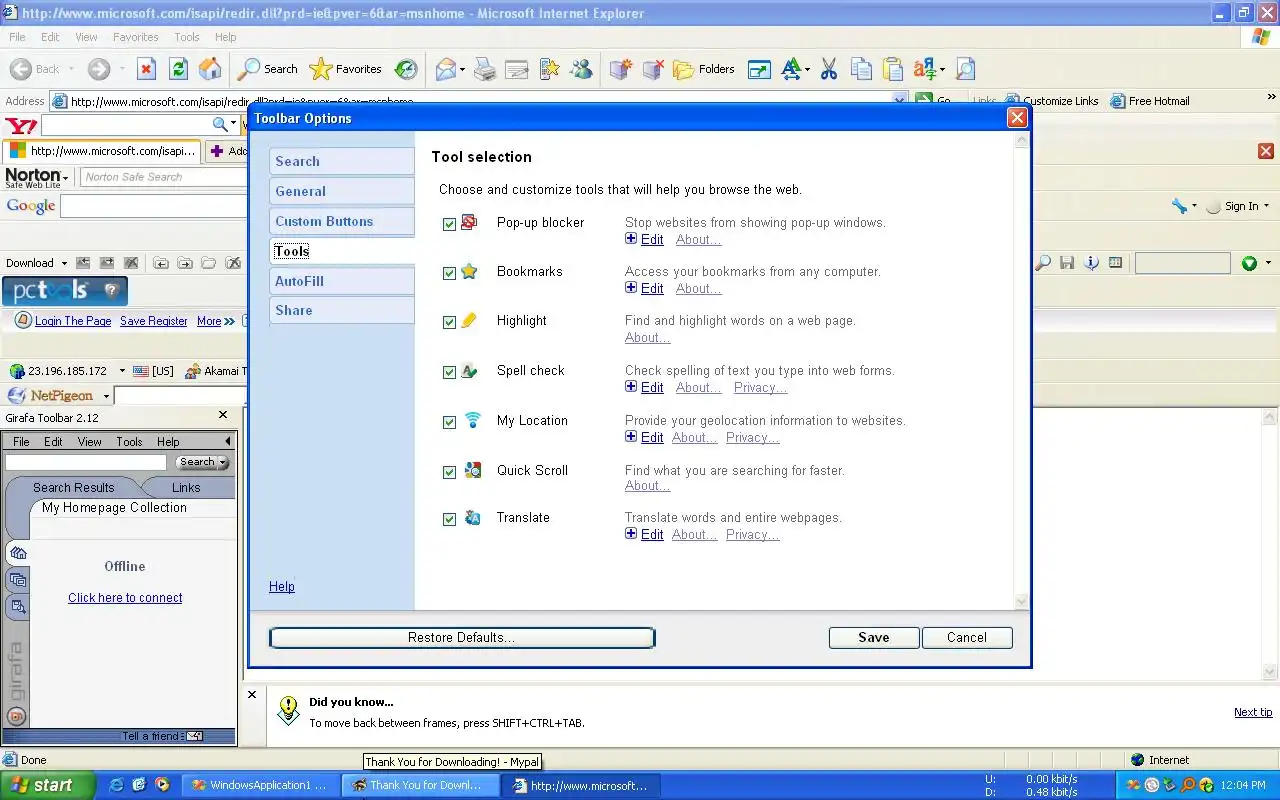Image resolution: width=1280 pixels, height=800 pixels.
Task: Go to the Home page icon
Action: coord(210,69)
